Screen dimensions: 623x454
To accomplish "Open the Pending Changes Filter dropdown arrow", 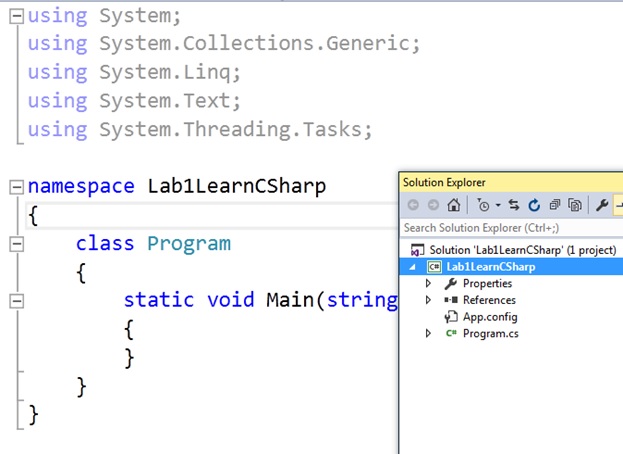I will click(496, 206).
